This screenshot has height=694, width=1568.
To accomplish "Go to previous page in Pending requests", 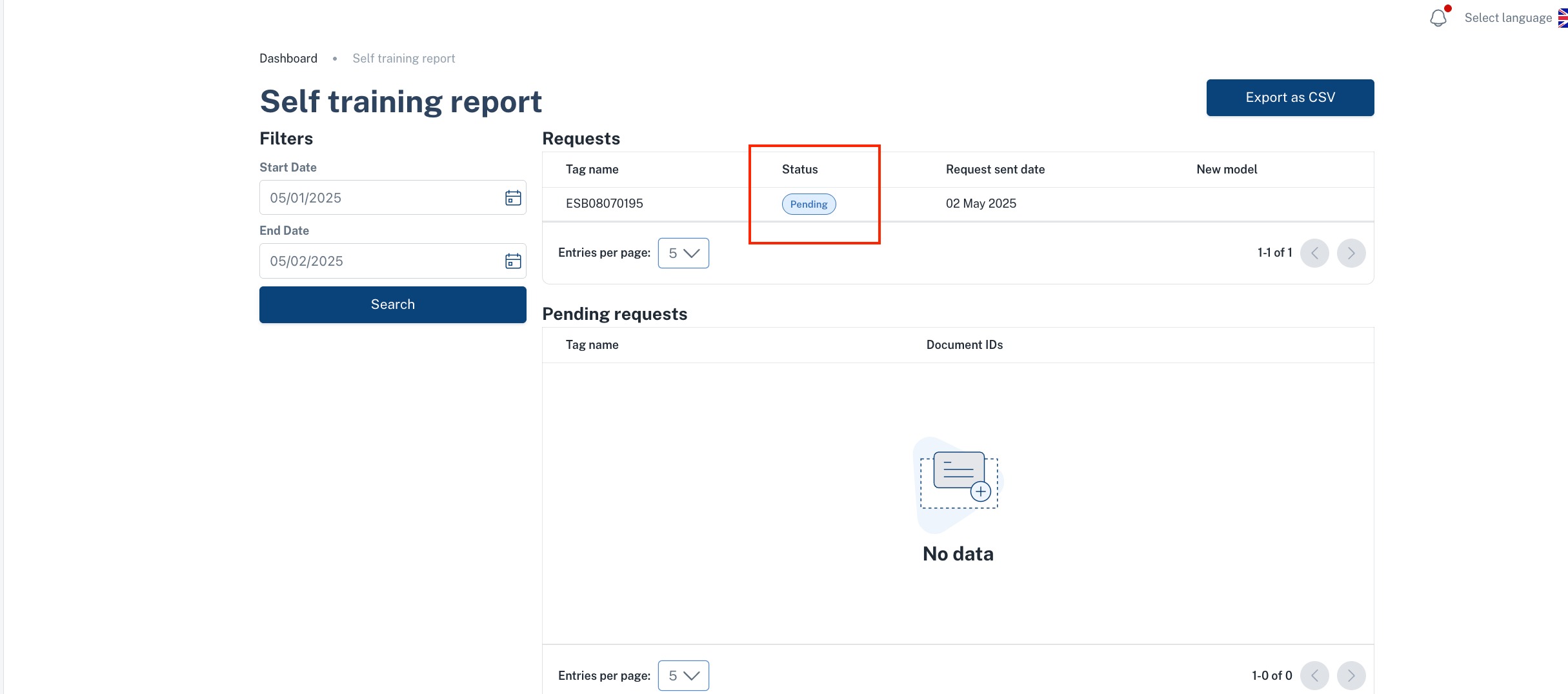I will pyautogui.click(x=1314, y=675).
